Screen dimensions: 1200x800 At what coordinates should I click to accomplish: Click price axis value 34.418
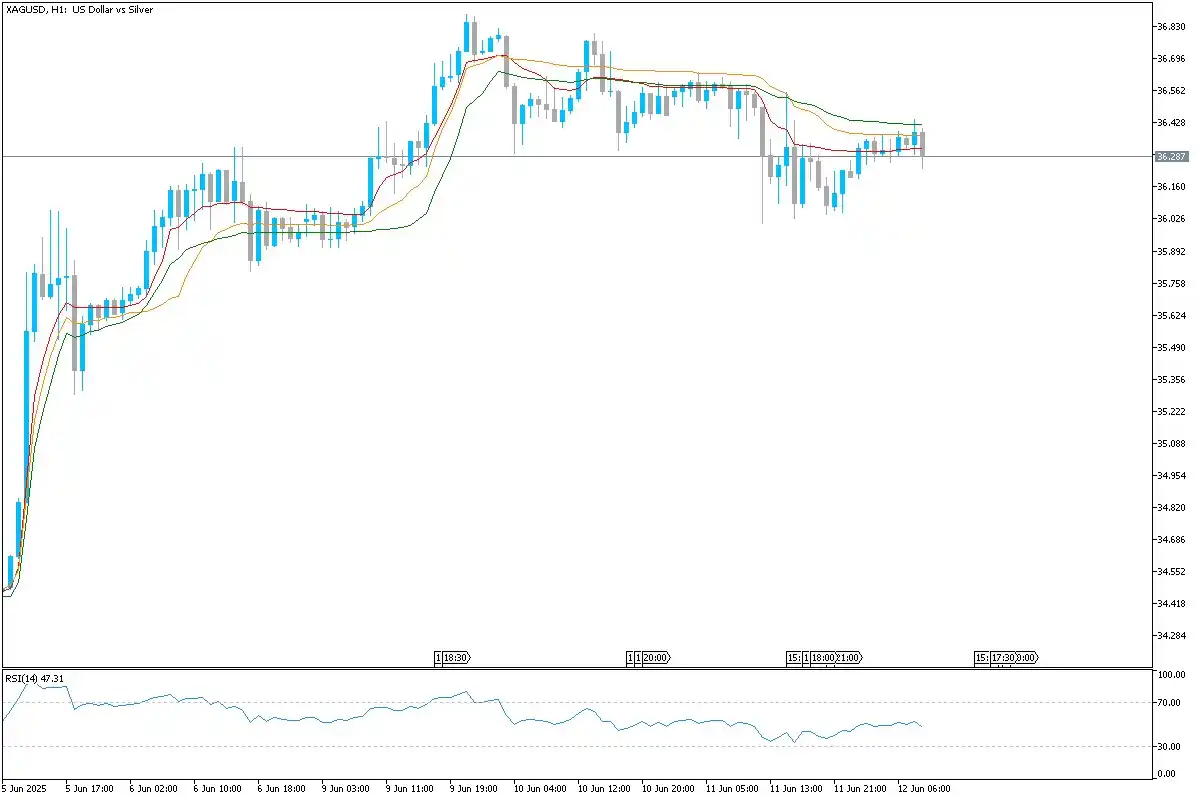click(x=1171, y=603)
